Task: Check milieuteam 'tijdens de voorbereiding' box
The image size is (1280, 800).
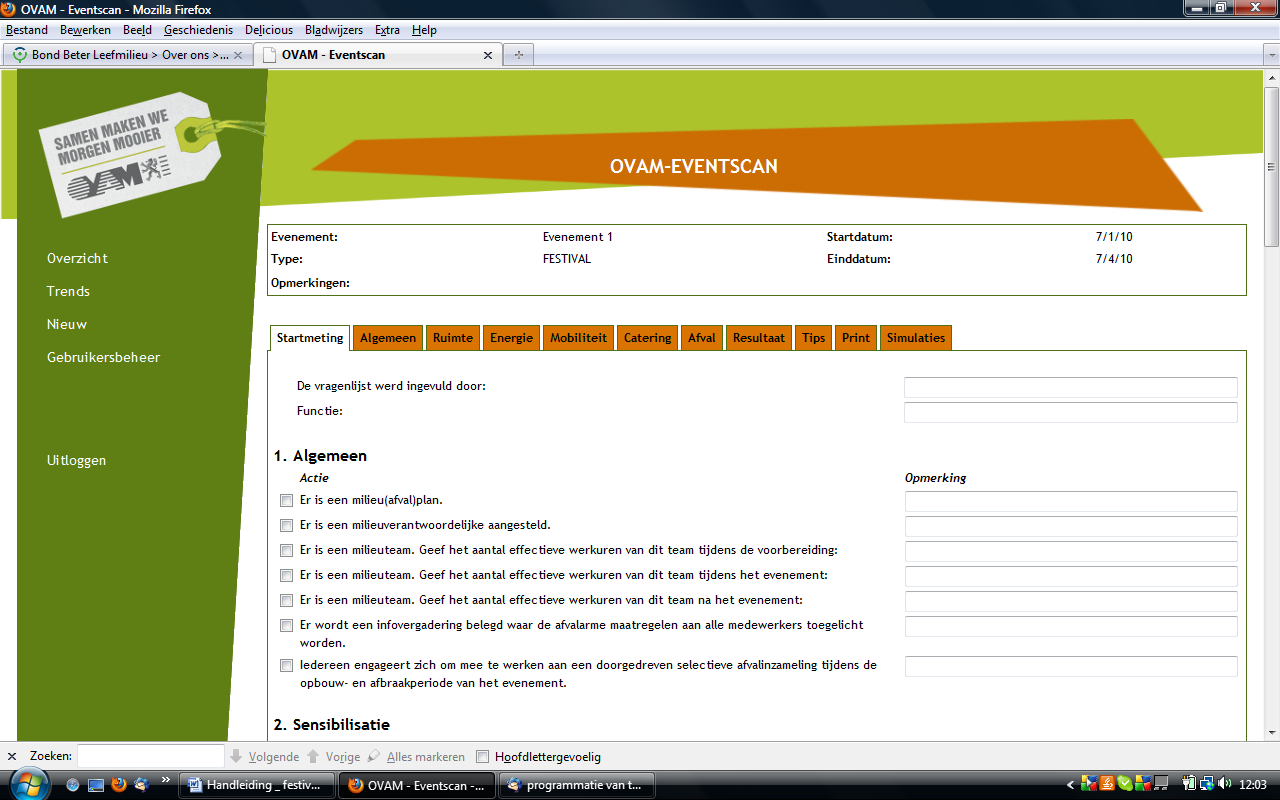Action: (286, 550)
